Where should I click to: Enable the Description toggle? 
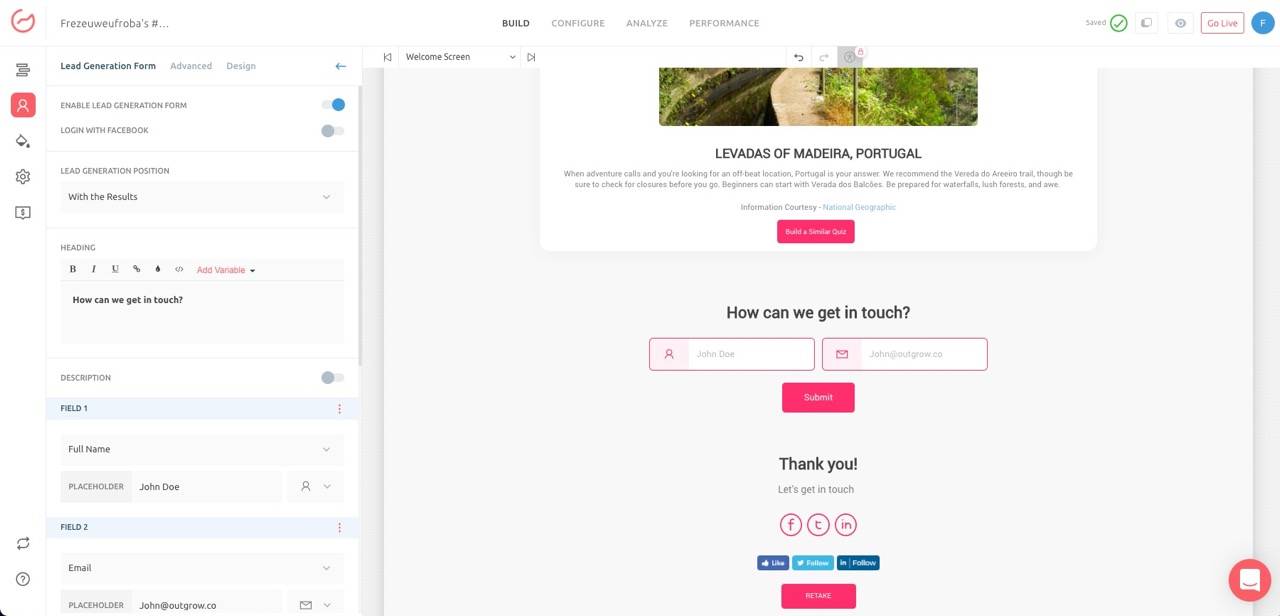pyautogui.click(x=333, y=378)
